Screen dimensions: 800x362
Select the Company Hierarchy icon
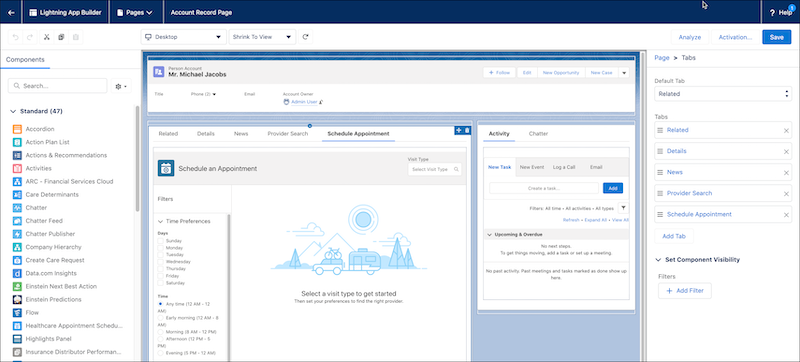coord(17,247)
